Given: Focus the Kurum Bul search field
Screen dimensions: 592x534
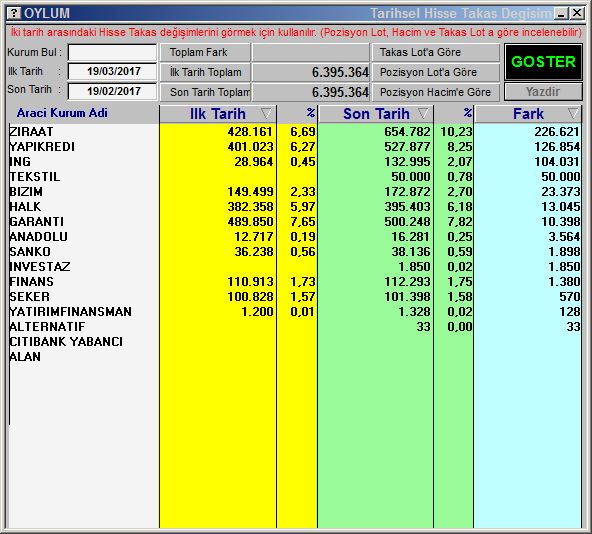Looking at the screenshot, I should tap(112, 52).
